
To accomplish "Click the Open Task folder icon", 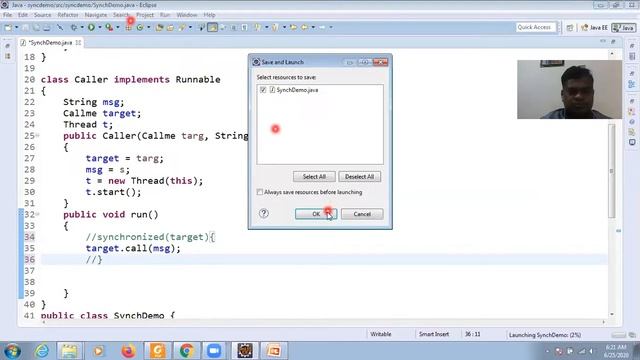I will pos(170,27).
